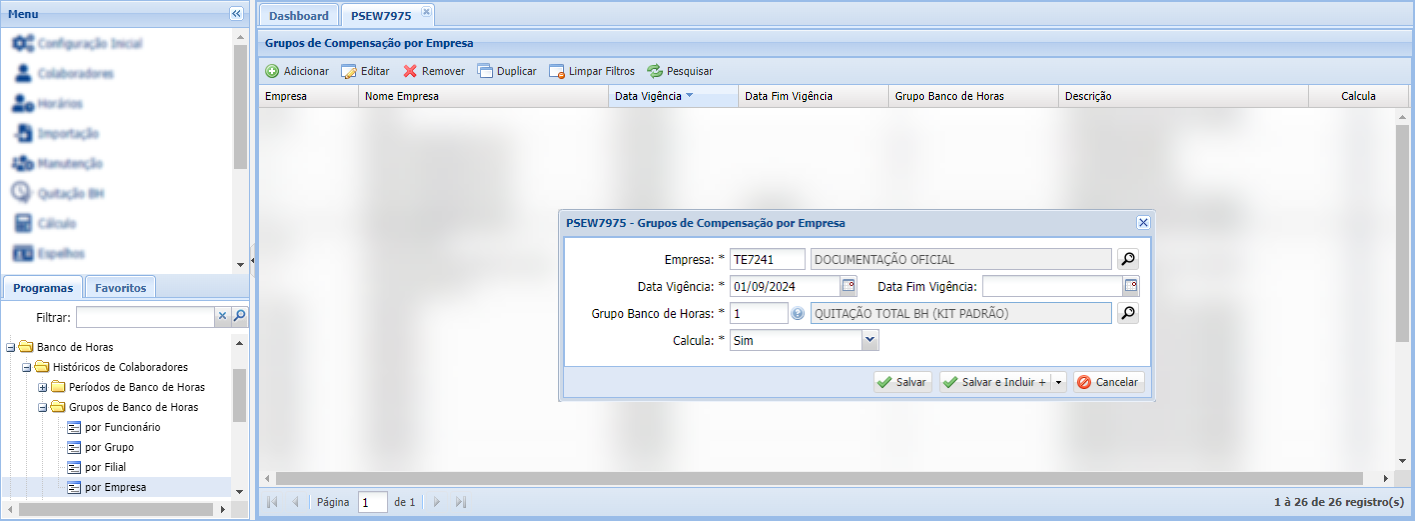The width and height of the screenshot is (1415, 521).
Task: Click the Salvar button
Action: coord(902,382)
